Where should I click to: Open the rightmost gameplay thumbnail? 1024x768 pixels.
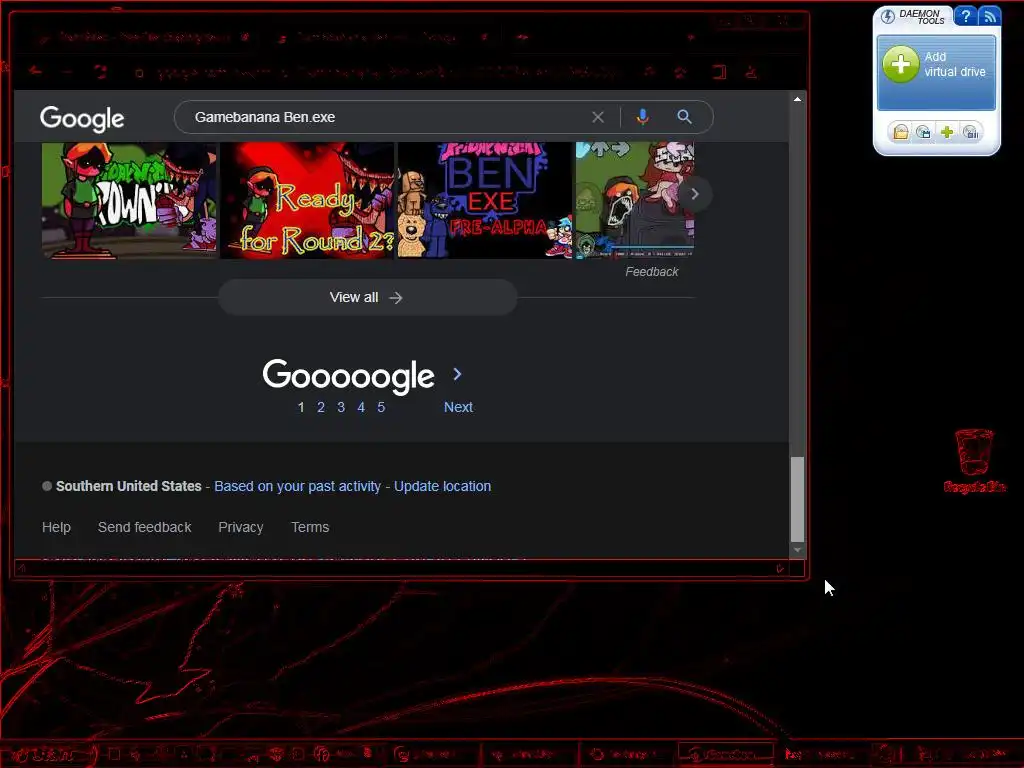coord(635,200)
